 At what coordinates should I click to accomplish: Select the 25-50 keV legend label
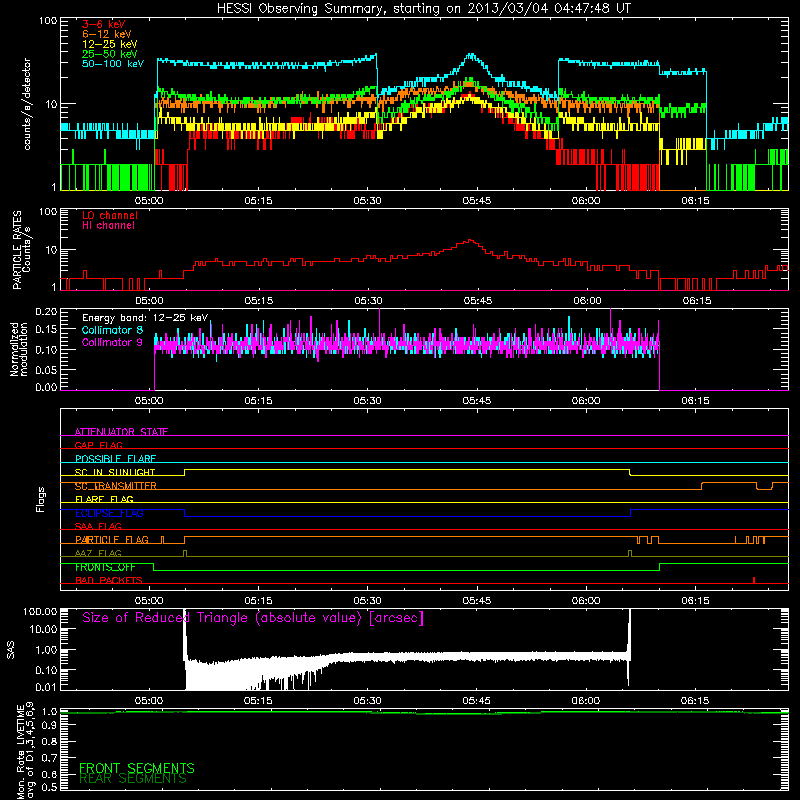(x=110, y=54)
